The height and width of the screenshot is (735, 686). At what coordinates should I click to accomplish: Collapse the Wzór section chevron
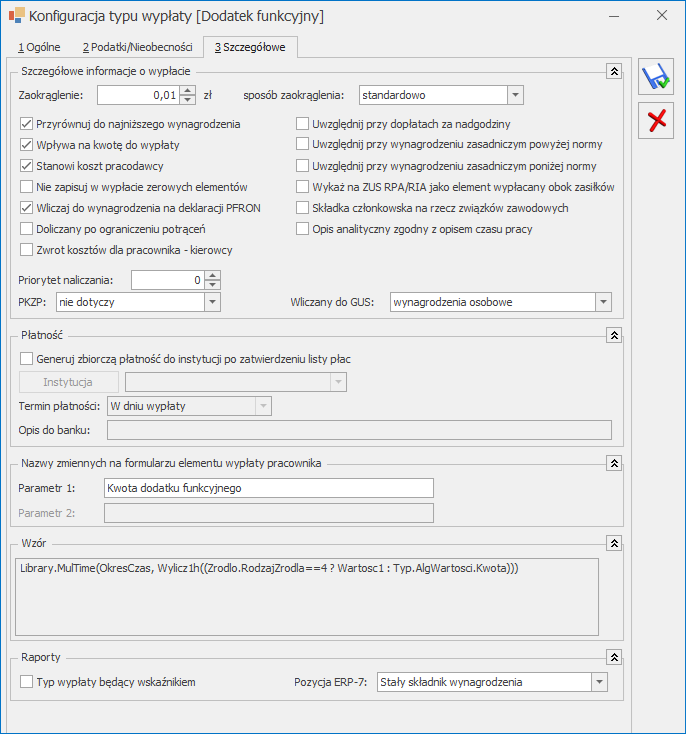click(614, 541)
